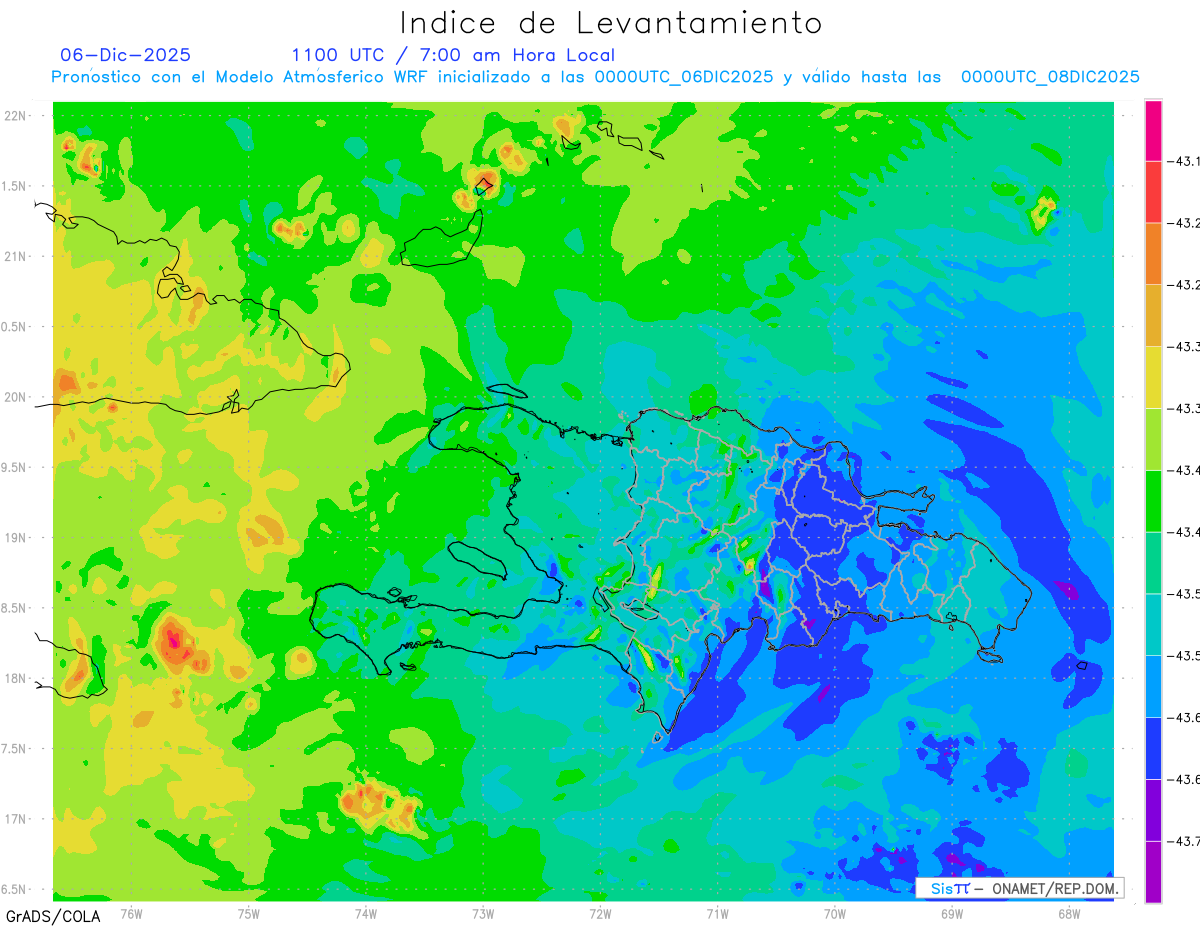Click the '76W' longitude label
This screenshot has width=1200, height=927.
[131, 913]
